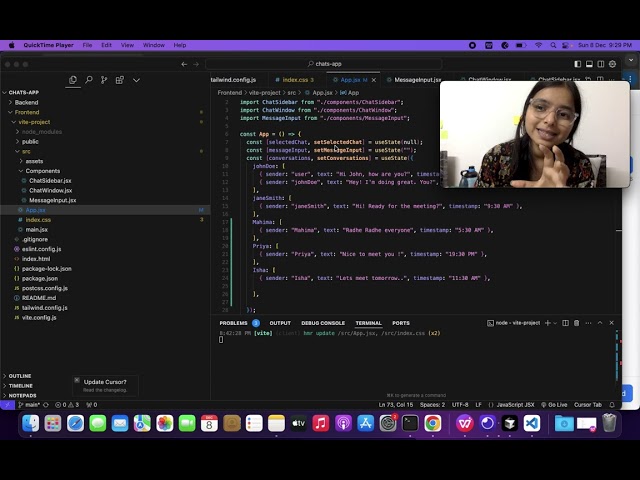Toggle the primary sidebar layout icon
This screenshot has height=480, width=640.
point(577,64)
